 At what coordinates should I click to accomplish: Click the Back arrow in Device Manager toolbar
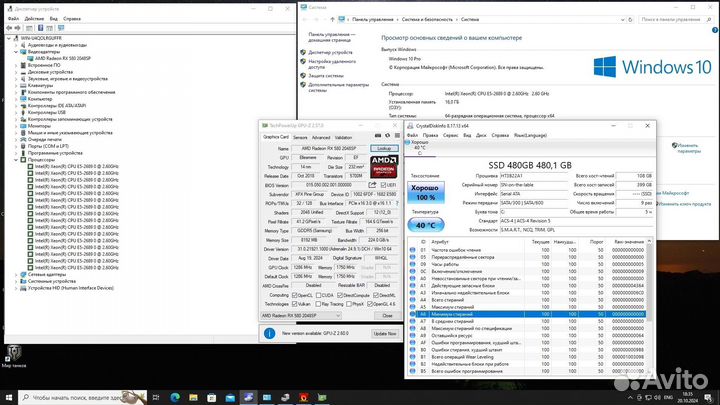click(9, 28)
